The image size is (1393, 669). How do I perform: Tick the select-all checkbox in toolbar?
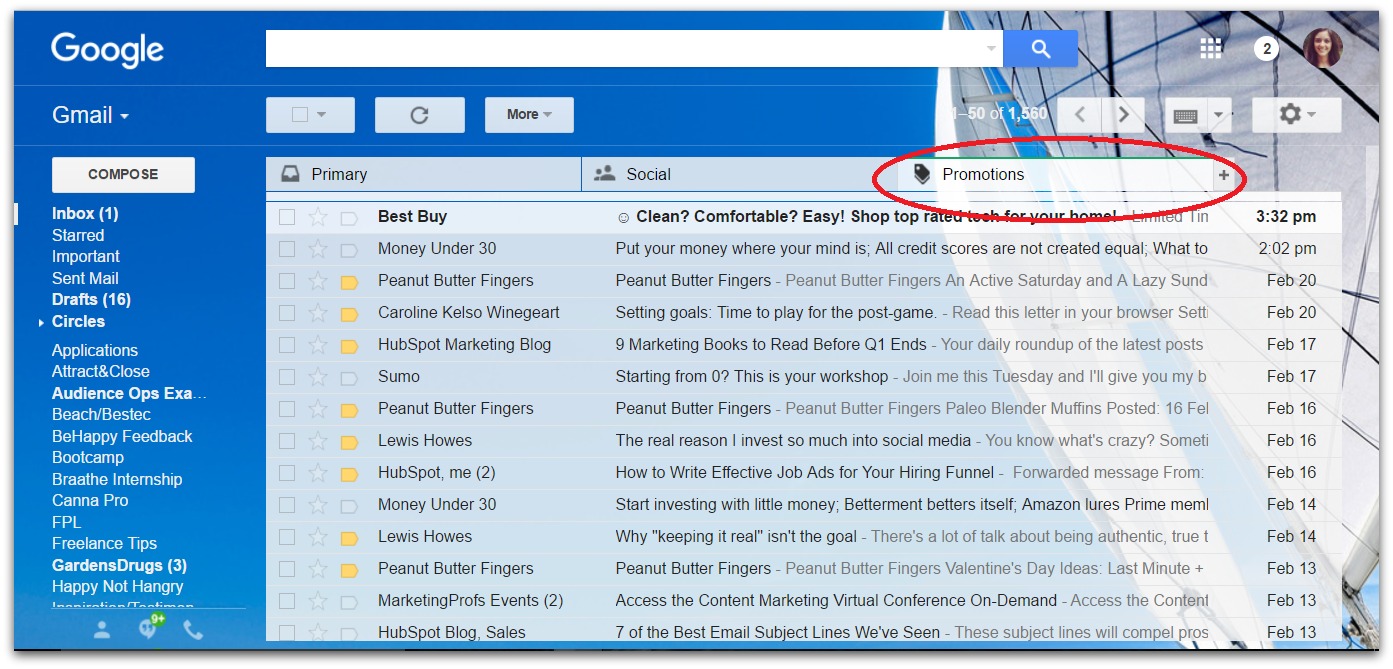click(x=299, y=115)
